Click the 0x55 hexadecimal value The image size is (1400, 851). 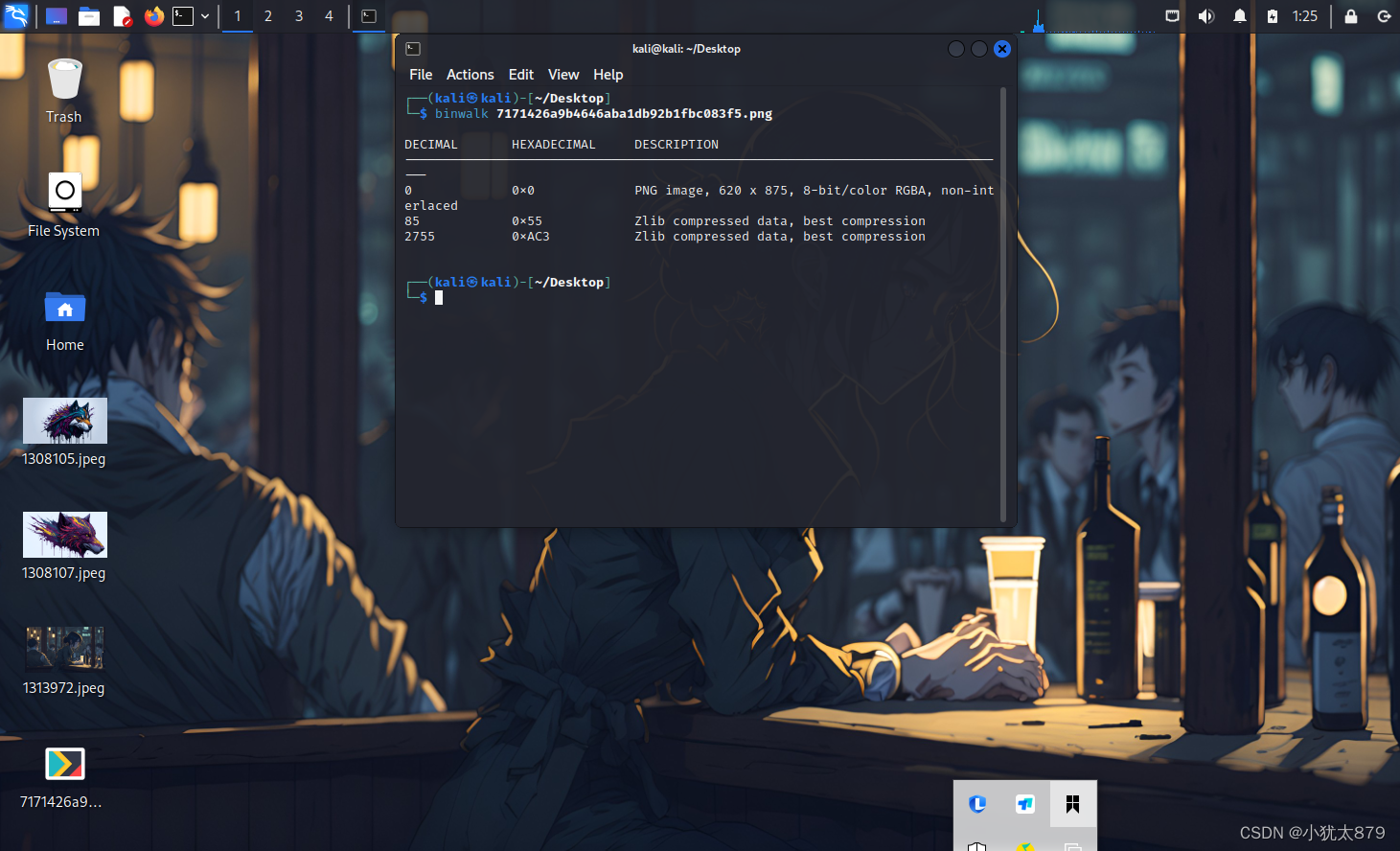pyautogui.click(x=527, y=221)
